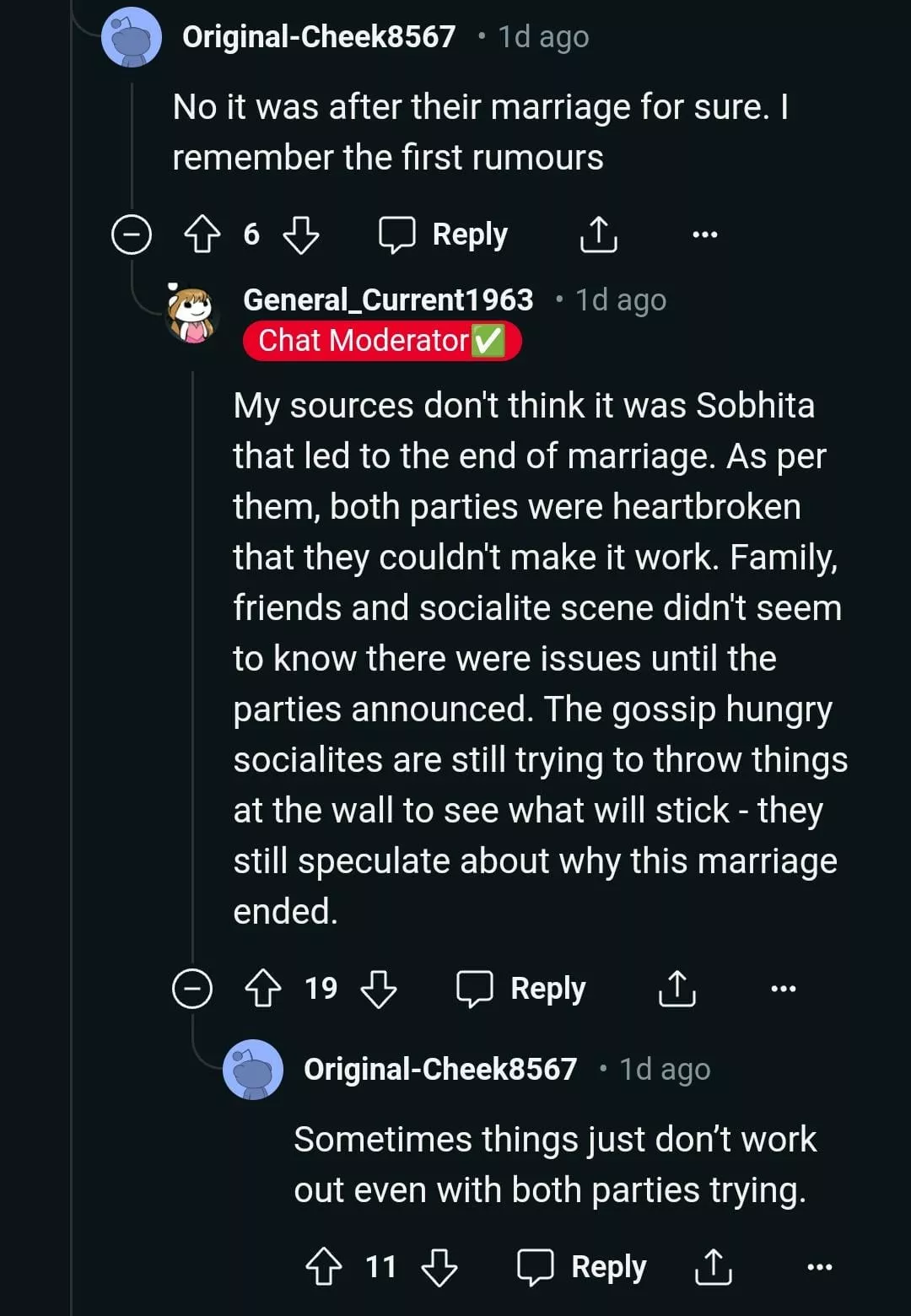Downvote the comment with 11 votes
This screenshot has height=1316, width=911.
coord(439,1266)
